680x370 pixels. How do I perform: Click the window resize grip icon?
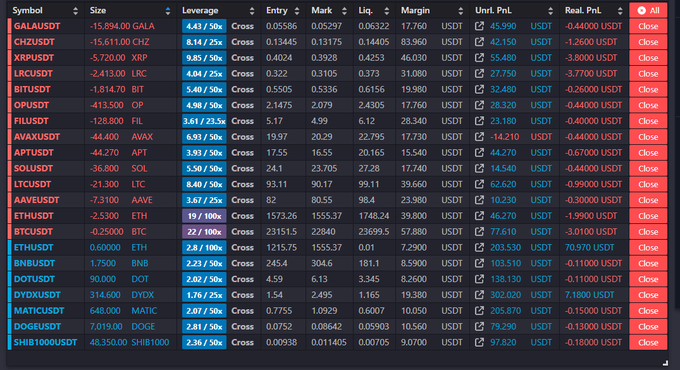point(665,363)
